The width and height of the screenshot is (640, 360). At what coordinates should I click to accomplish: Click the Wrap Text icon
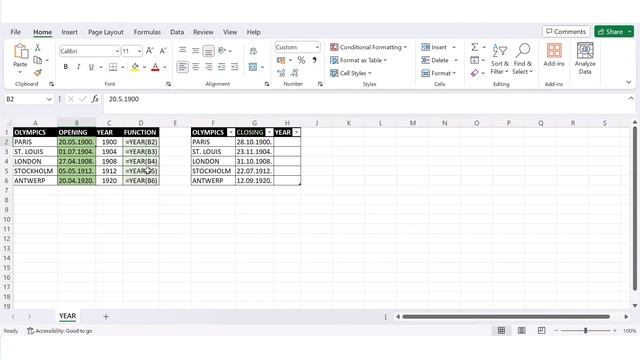253,51
